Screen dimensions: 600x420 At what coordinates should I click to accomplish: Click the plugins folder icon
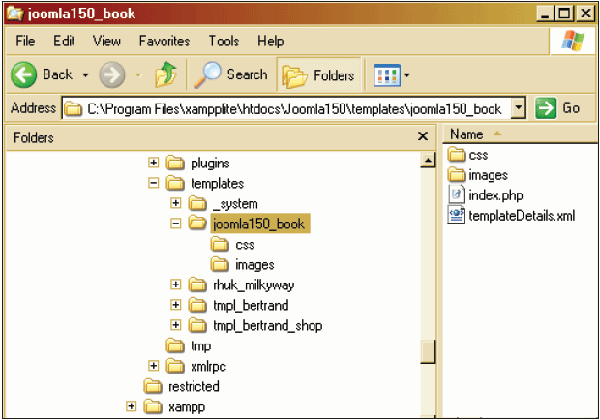click(175, 163)
